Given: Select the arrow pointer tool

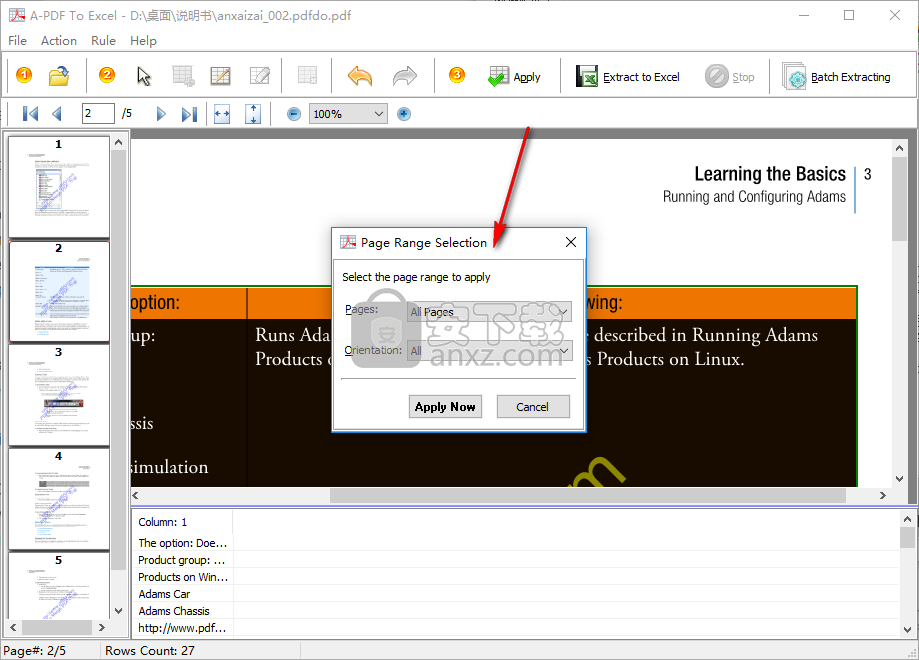Looking at the screenshot, I should click(144, 76).
